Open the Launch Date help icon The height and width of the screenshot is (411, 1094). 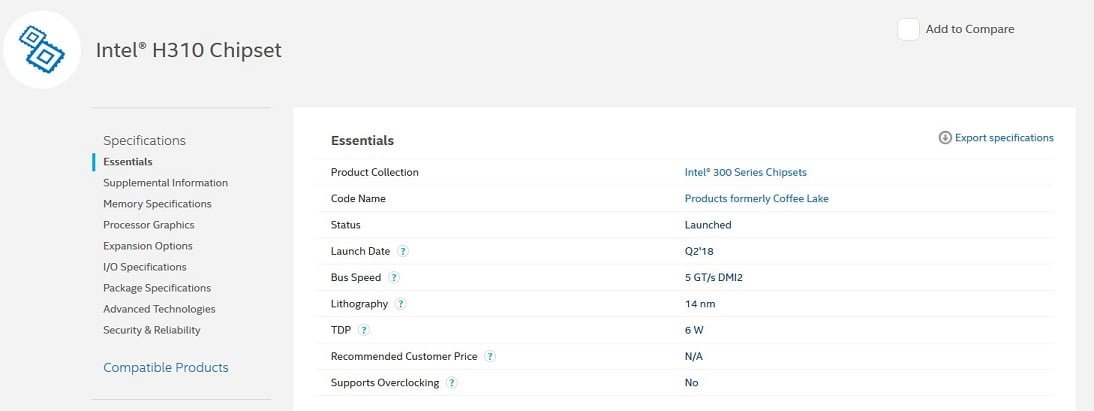click(402, 251)
